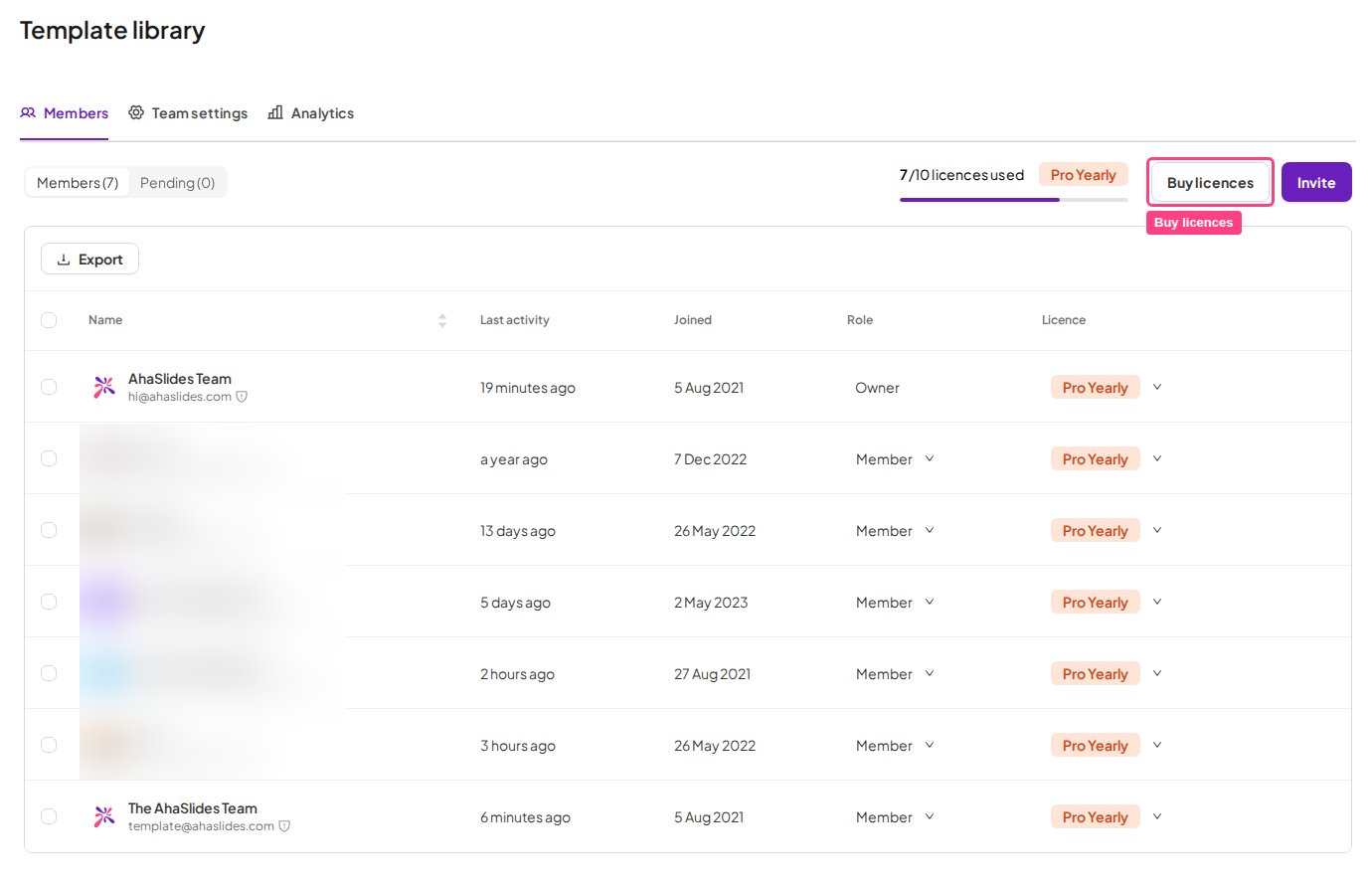Click the joined date 7 Dec 2022
This screenshot has height=885, width=1372.
[x=710, y=459]
